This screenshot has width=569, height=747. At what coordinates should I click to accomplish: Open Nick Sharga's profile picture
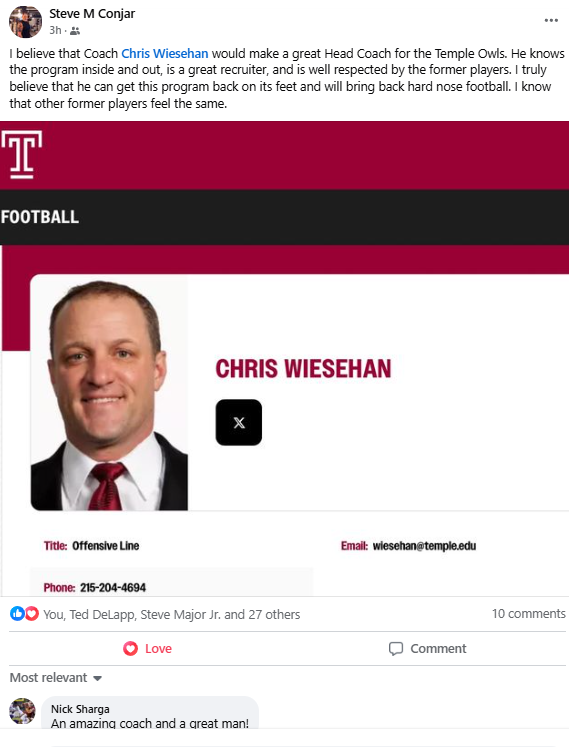(x=22, y=711)
